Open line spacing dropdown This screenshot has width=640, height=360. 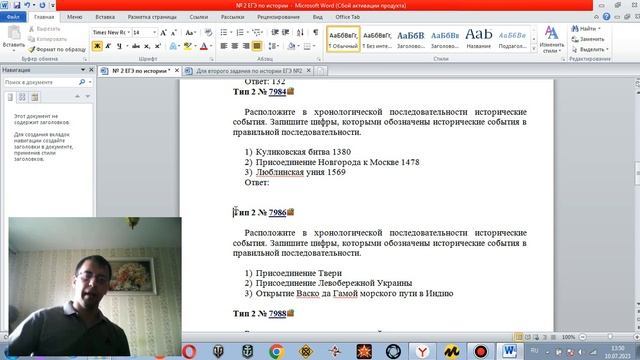click(273, 46)
